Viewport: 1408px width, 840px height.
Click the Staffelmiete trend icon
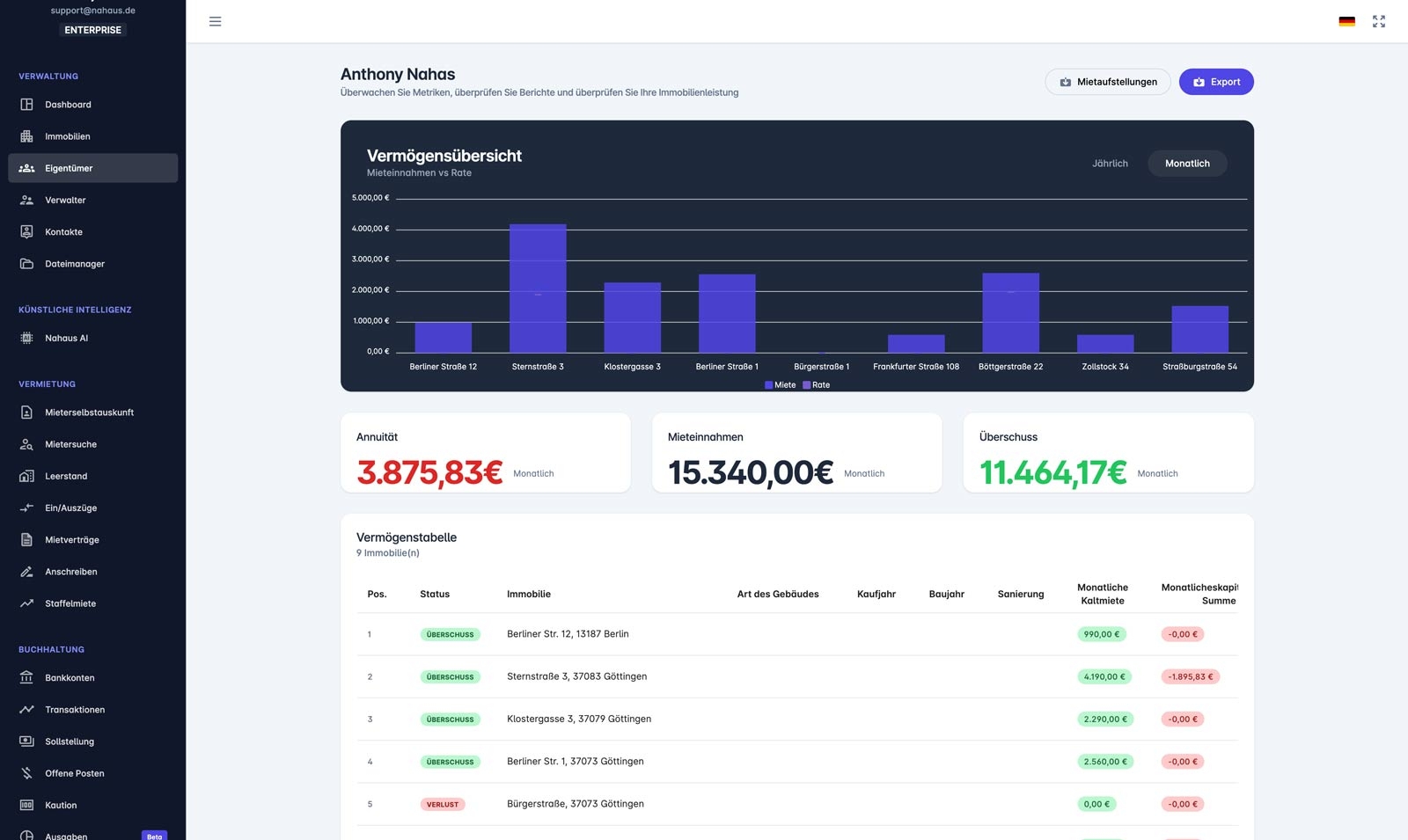26,603
